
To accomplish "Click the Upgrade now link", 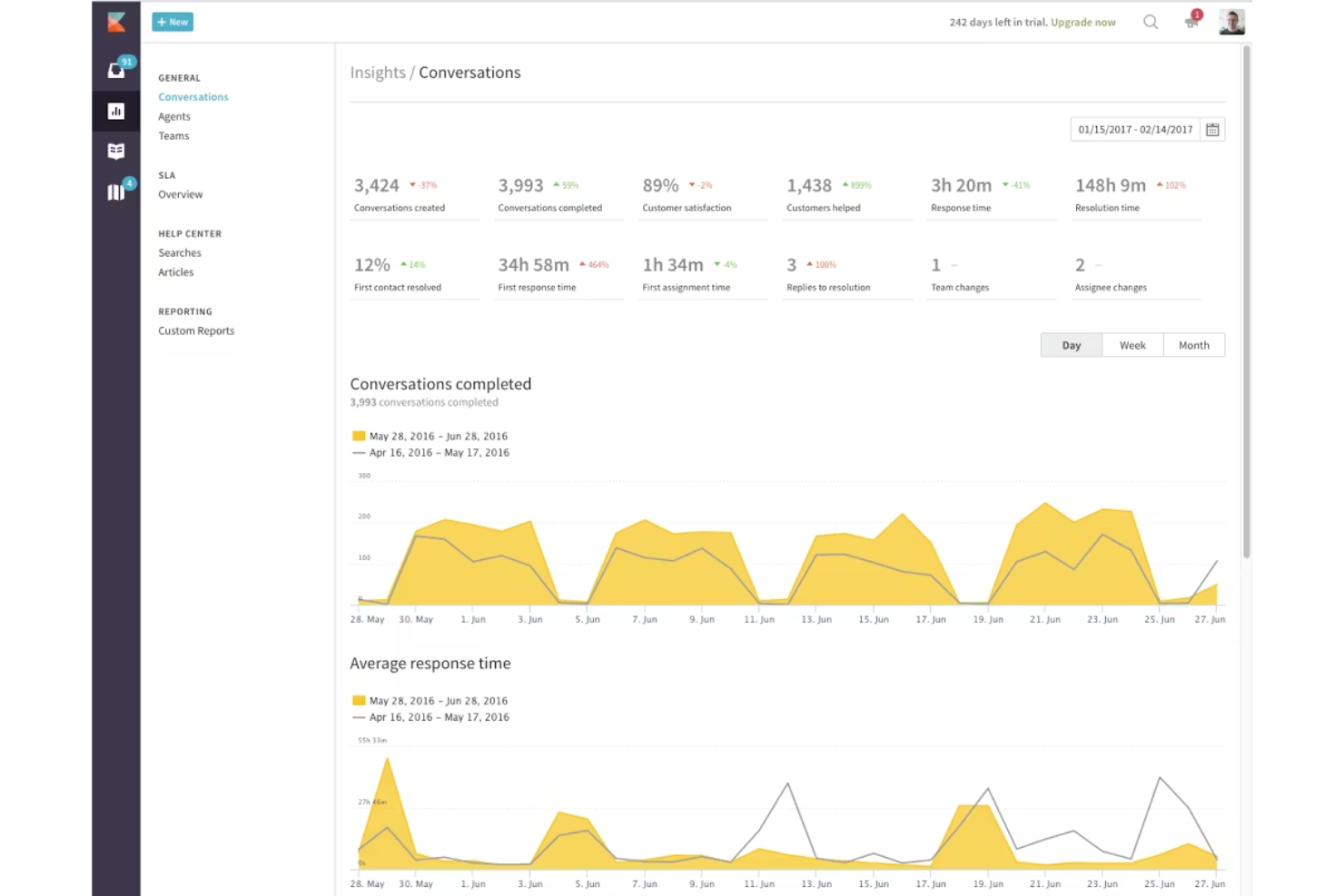I will [1083, 23].
